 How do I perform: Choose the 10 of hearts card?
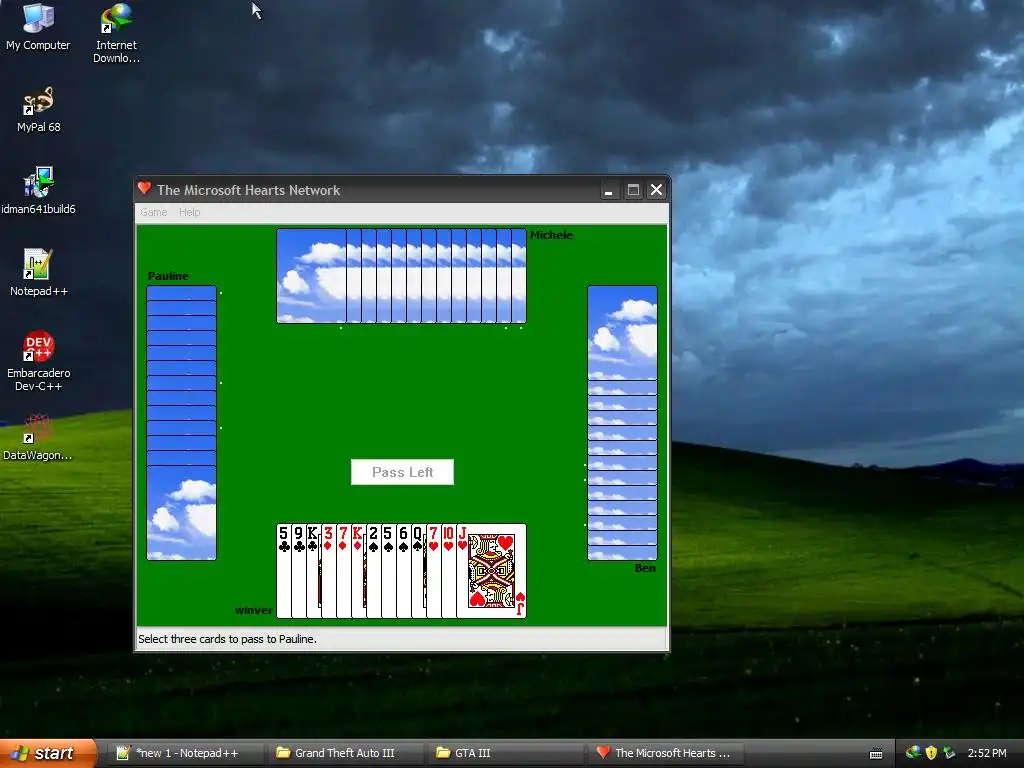(x=449, y=571)
